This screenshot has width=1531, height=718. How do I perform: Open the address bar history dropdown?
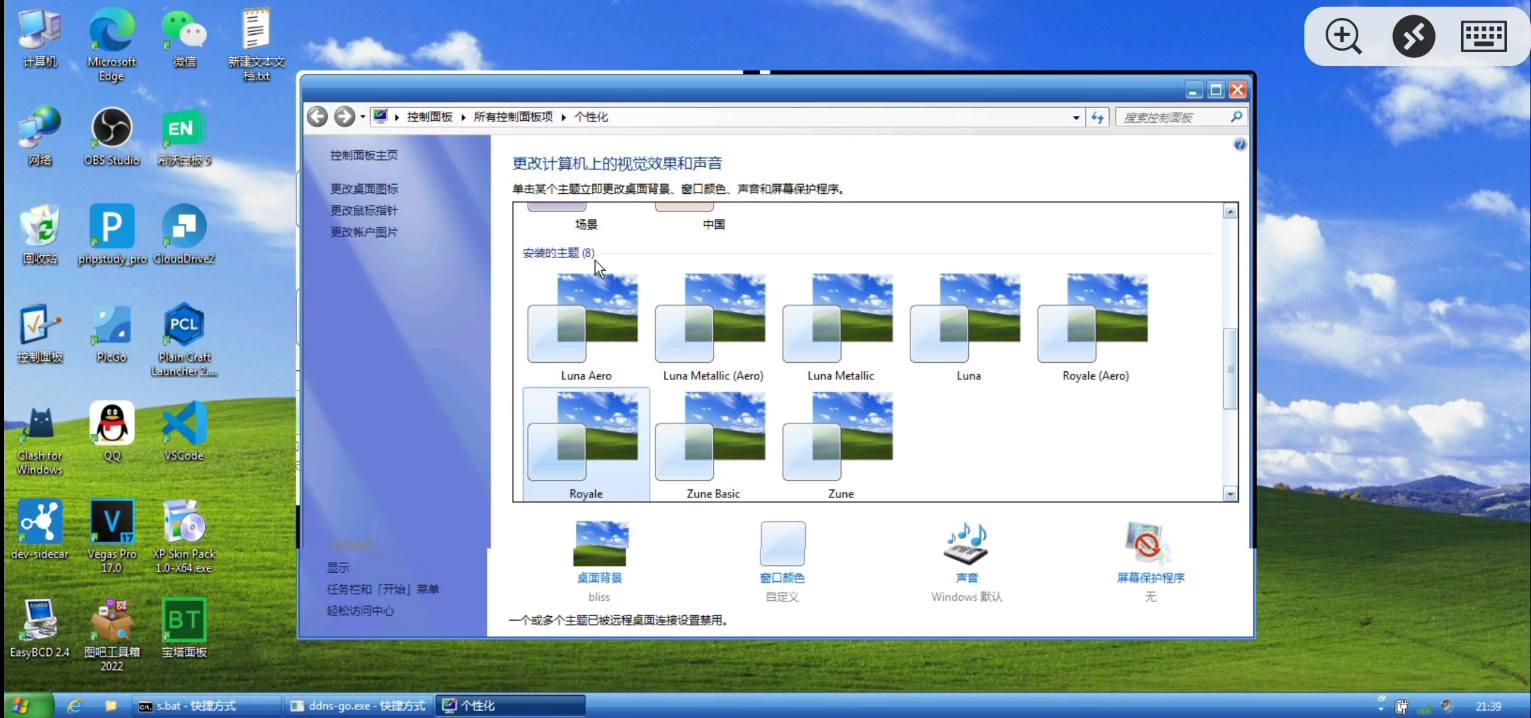click(1076, 117)
